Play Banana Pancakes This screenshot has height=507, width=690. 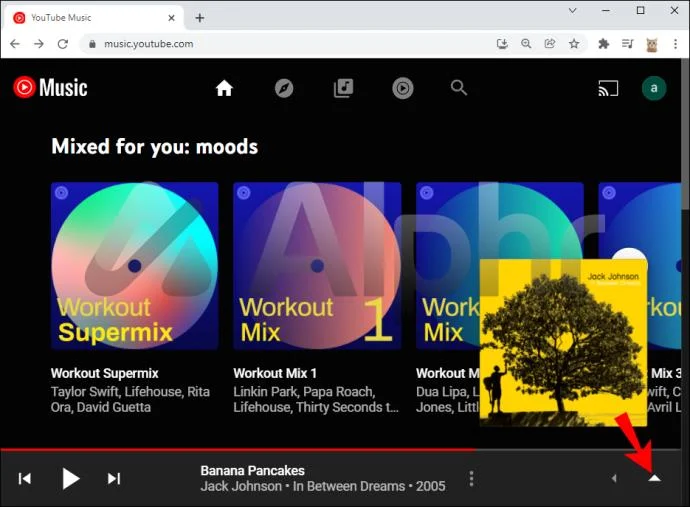point(70,478)
